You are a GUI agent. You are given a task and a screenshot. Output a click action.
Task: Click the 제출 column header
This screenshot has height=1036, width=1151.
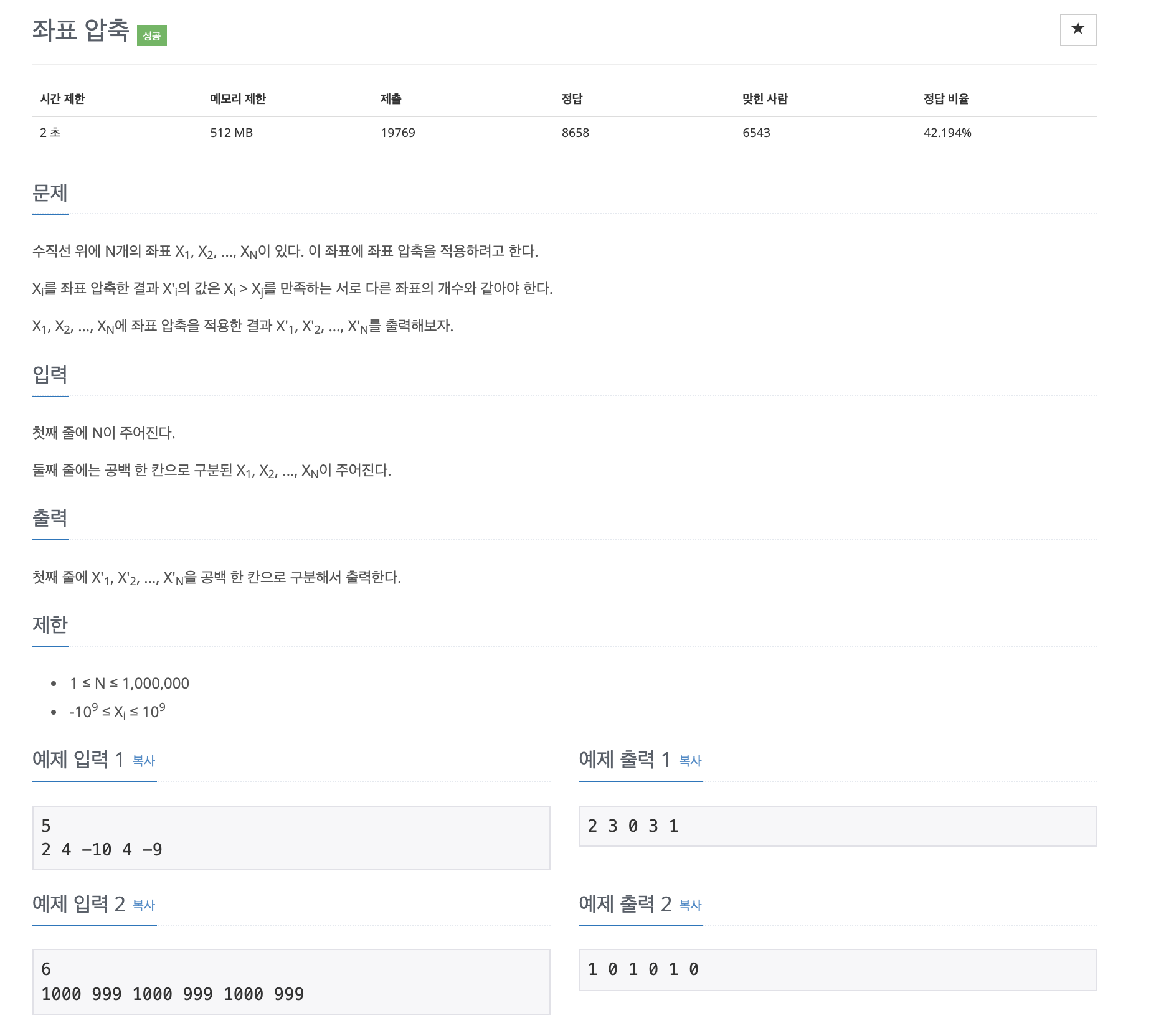(x=391, y=98)
